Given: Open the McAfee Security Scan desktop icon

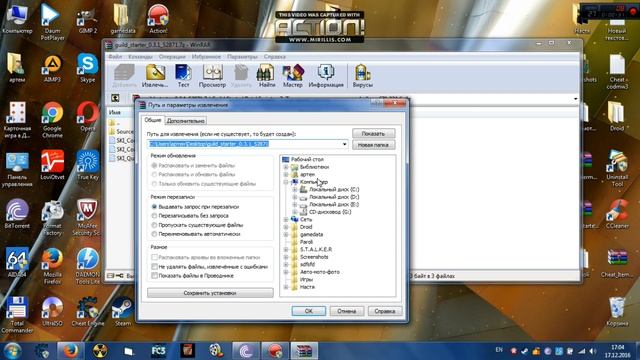Looking at the screenshot, I should 87,217.
